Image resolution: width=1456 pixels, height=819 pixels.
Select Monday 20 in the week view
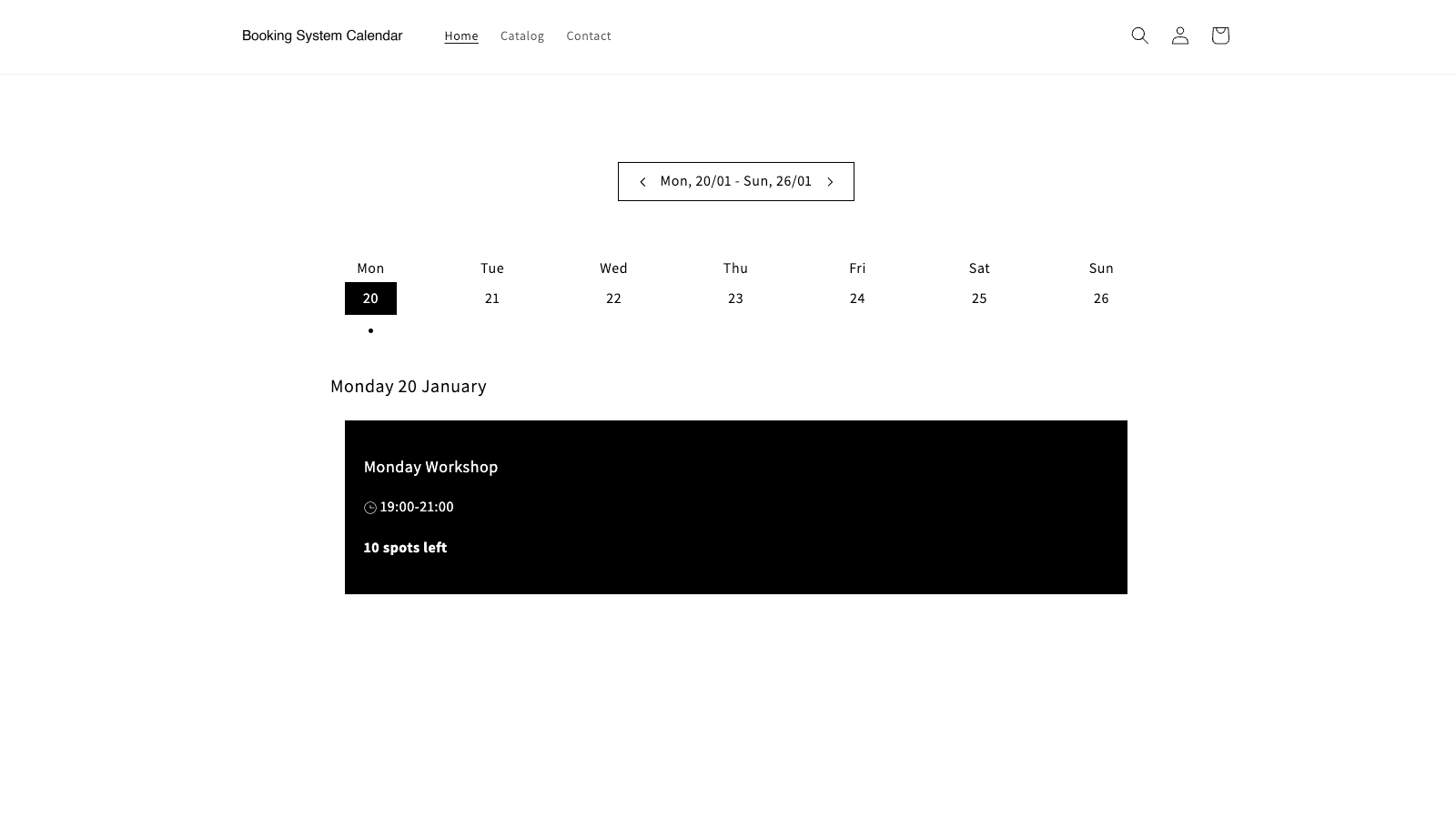[x=370, y=298]
